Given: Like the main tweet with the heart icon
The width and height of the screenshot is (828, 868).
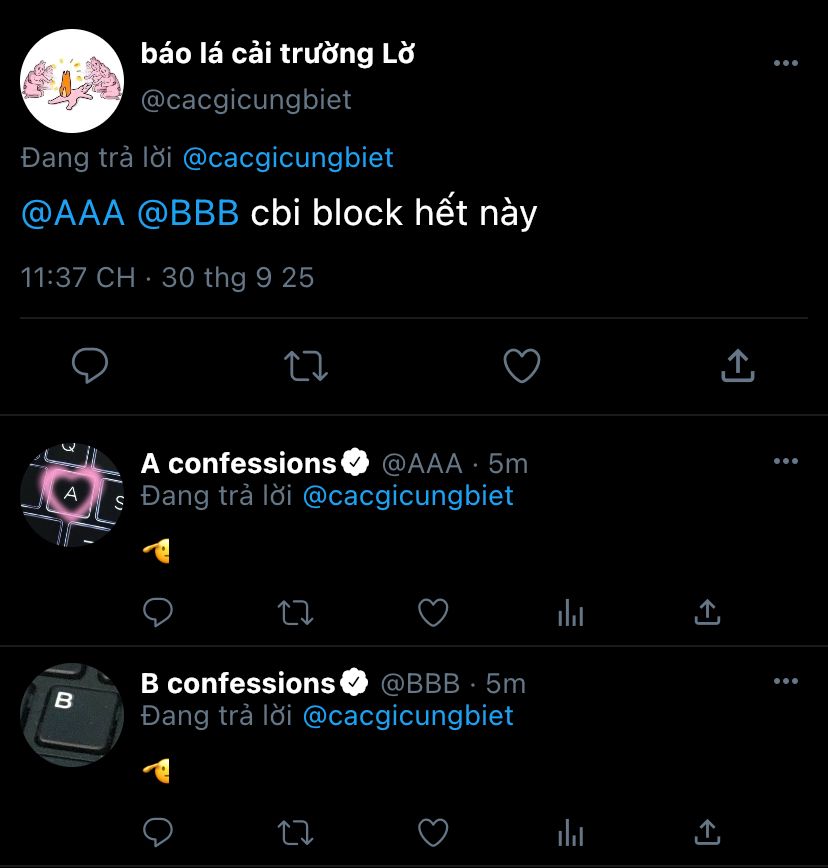Looking at the screenshot, I should [x=521, y=365].
